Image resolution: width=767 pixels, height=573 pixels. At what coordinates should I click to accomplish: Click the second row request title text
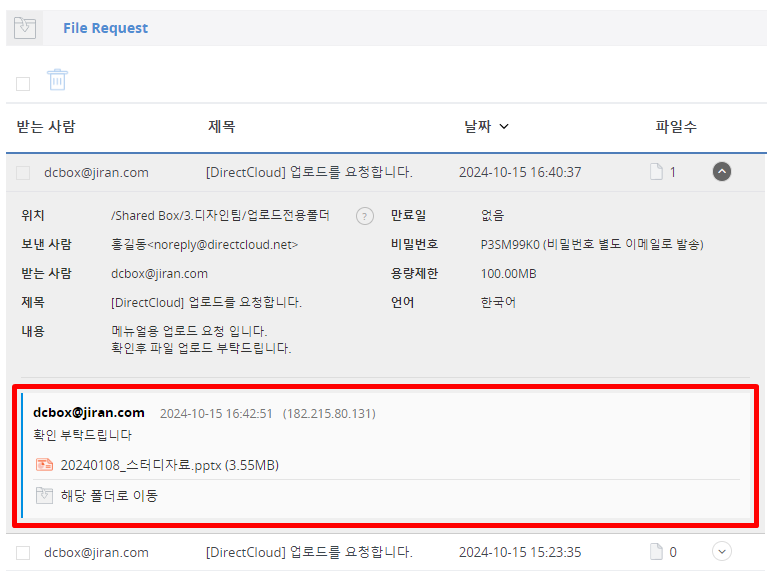point(309,552)
